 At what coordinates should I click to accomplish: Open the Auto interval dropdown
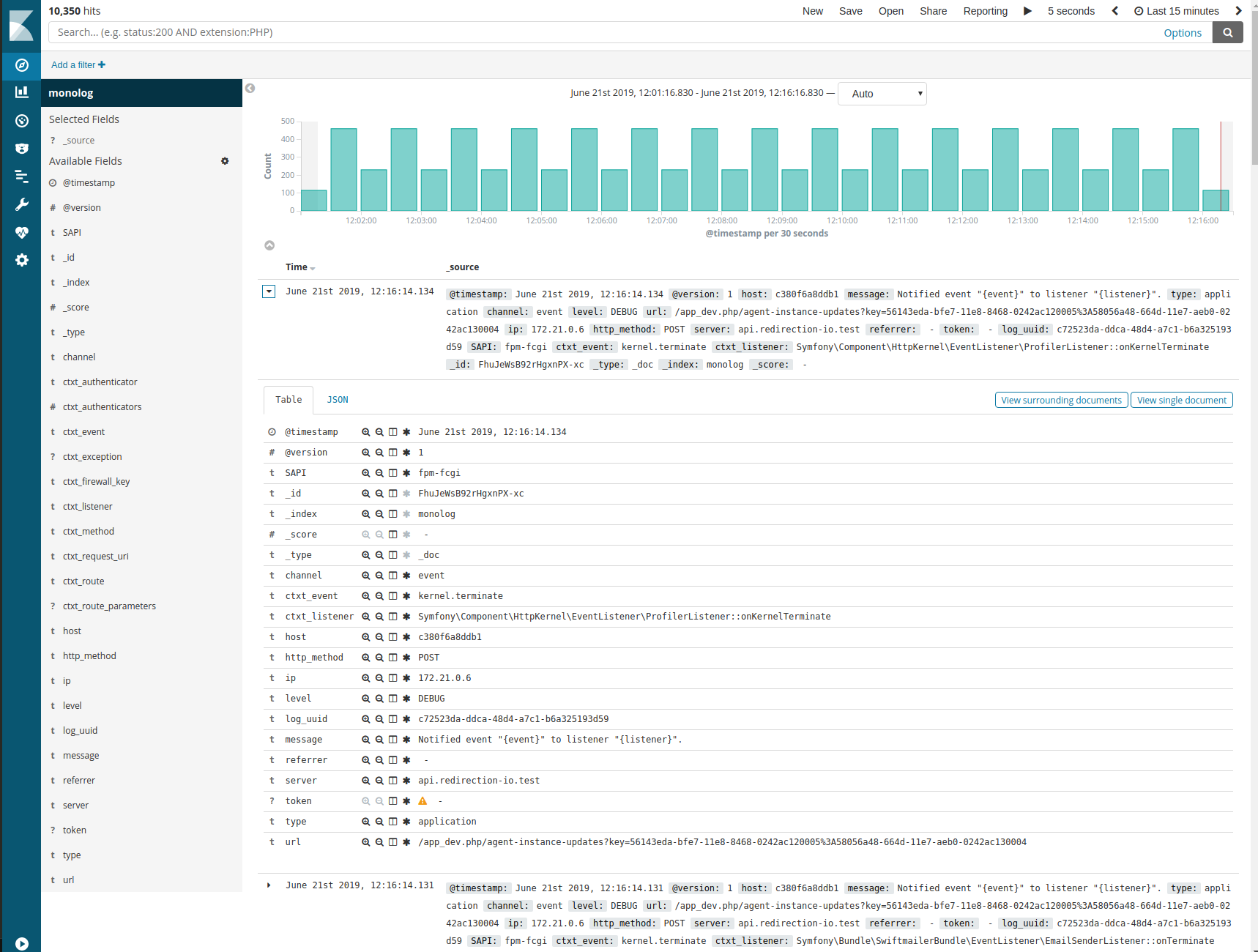(882, 94)
